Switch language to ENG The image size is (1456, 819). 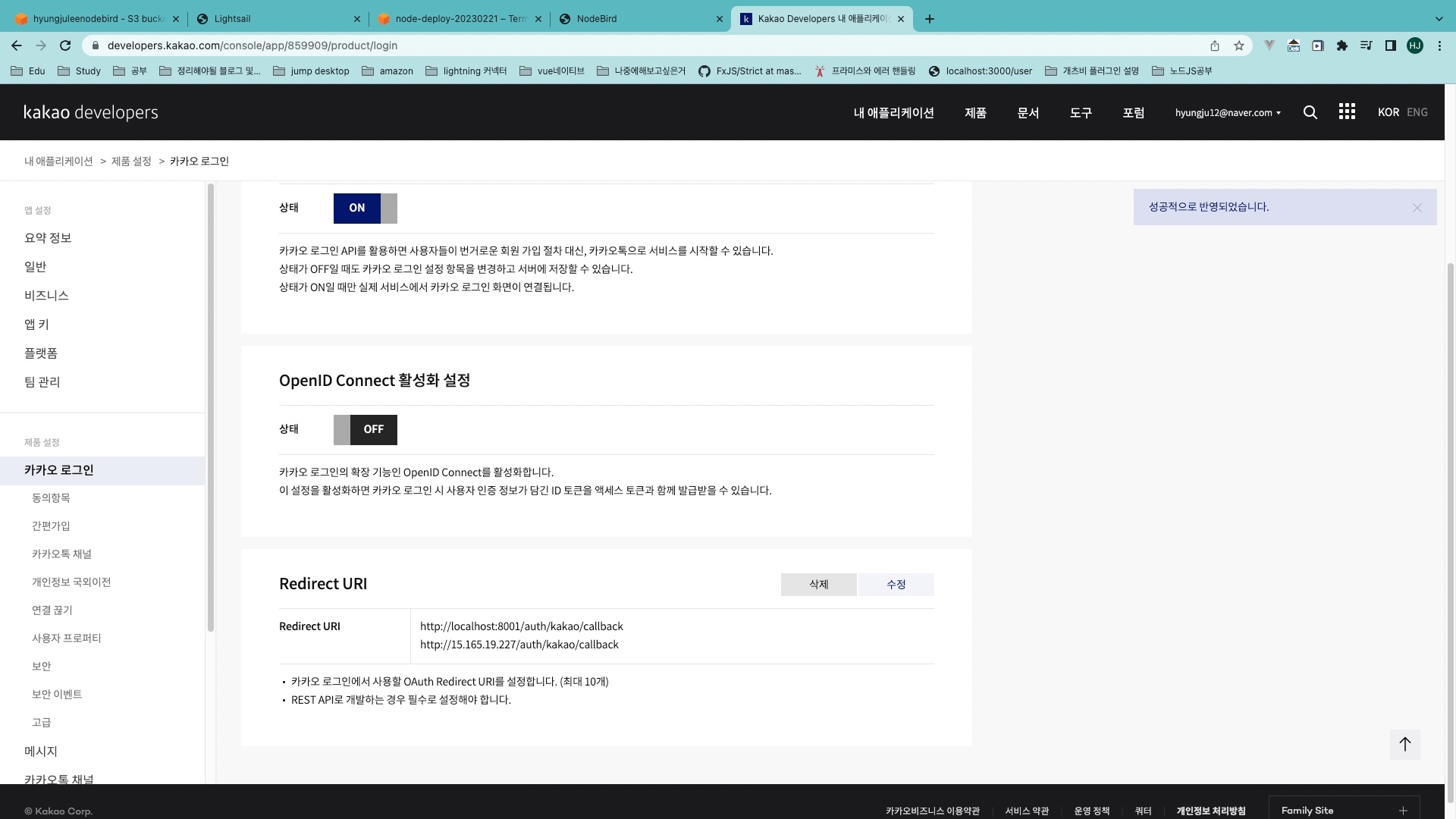pyautogui.click(x=1417, y=112)
